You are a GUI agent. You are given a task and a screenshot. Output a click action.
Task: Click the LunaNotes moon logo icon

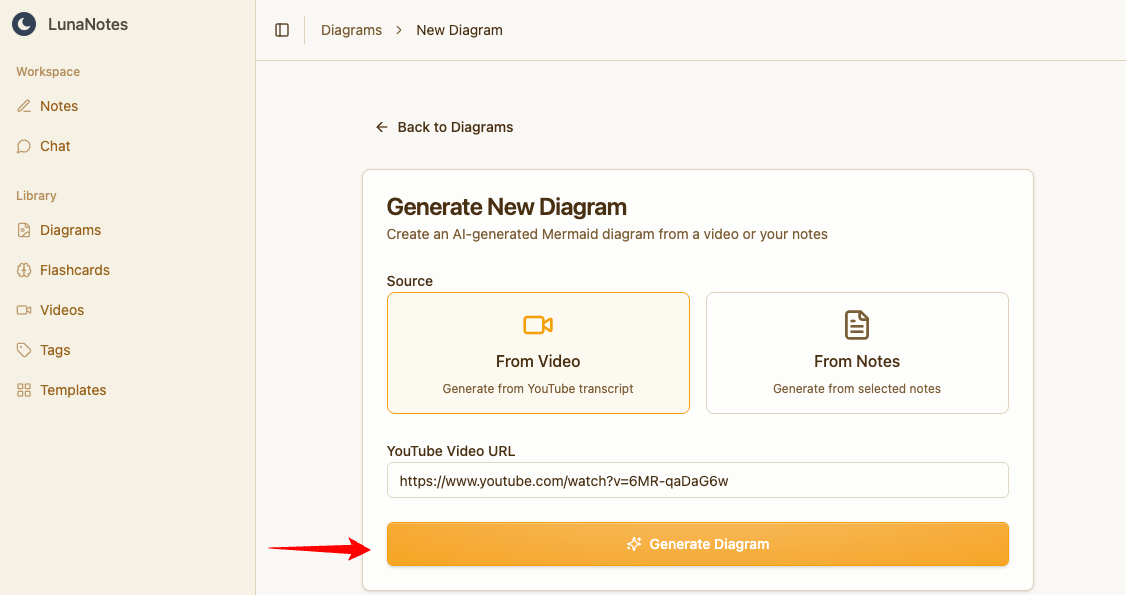24,25
